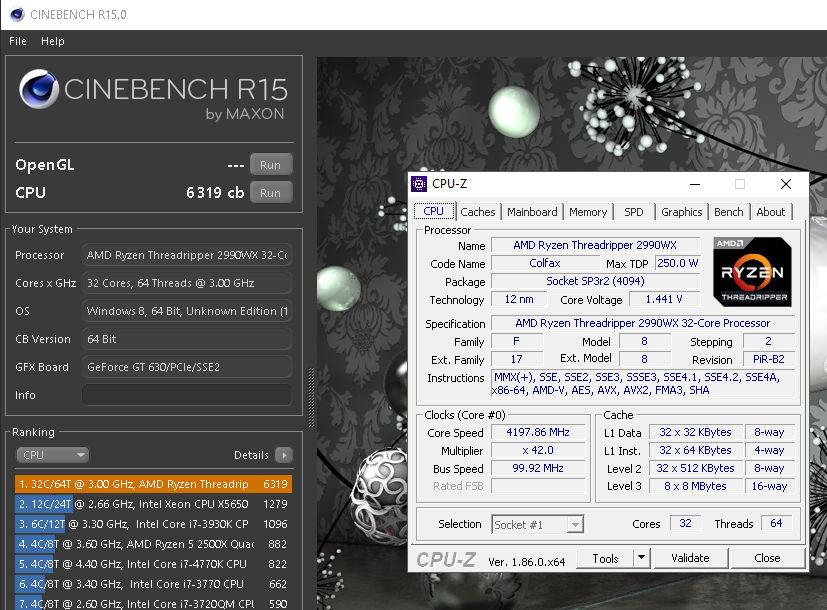Switch to the About tab in CPU-Z

(771, 212)
